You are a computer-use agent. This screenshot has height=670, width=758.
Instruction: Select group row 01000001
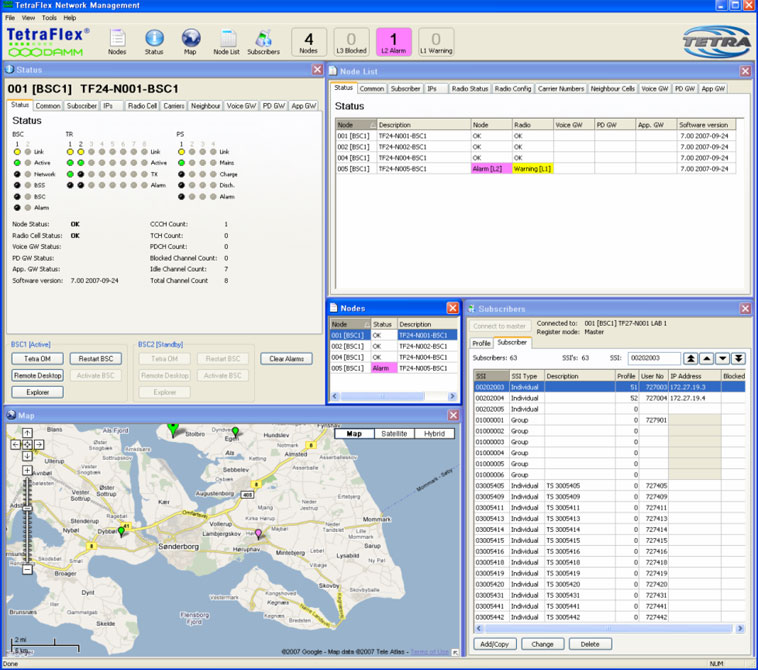(609, 420)
